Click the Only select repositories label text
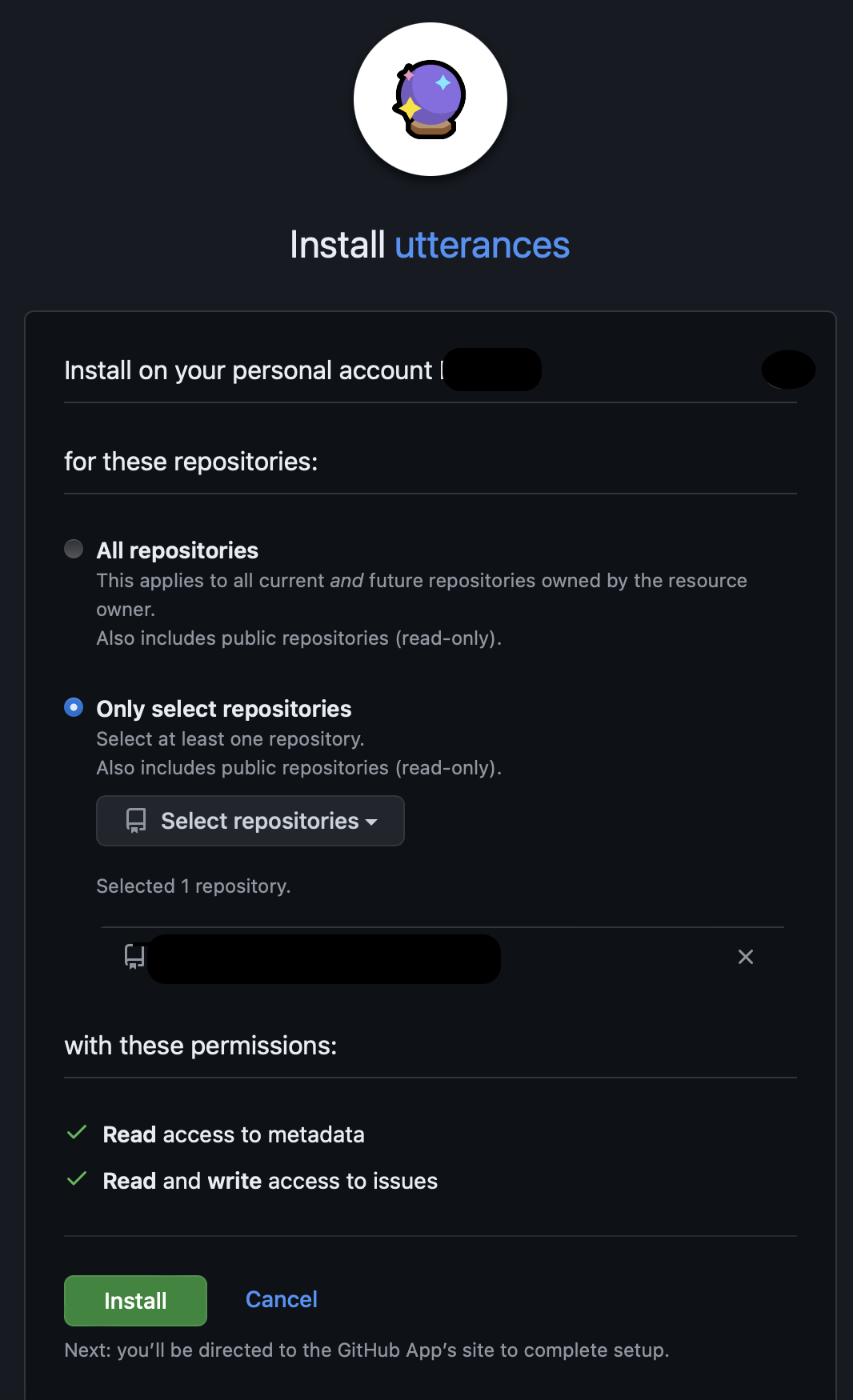 pyautogui.click(x=224, y=709)
